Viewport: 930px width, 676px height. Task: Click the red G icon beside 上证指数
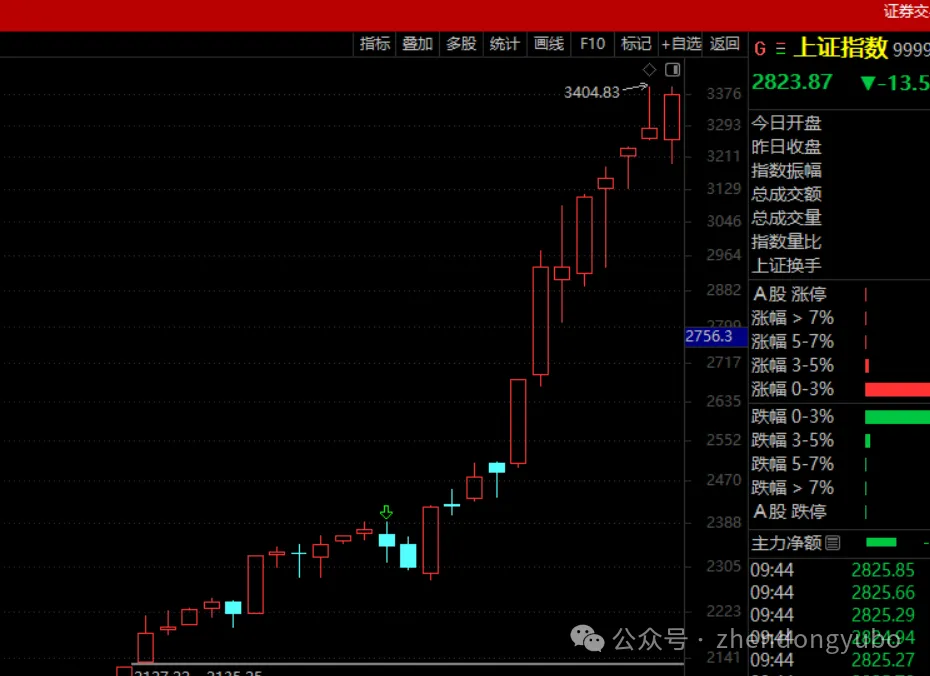coord(760,48)
